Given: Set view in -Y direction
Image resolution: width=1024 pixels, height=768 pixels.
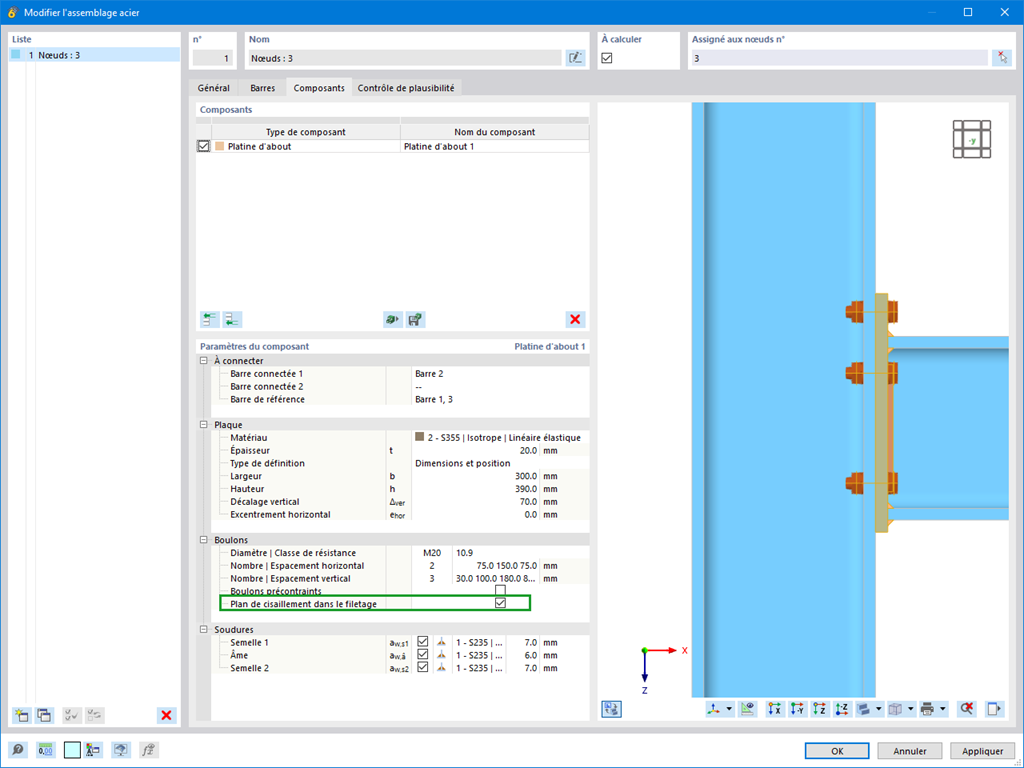Looking at the screenshot, I should 797,709.
